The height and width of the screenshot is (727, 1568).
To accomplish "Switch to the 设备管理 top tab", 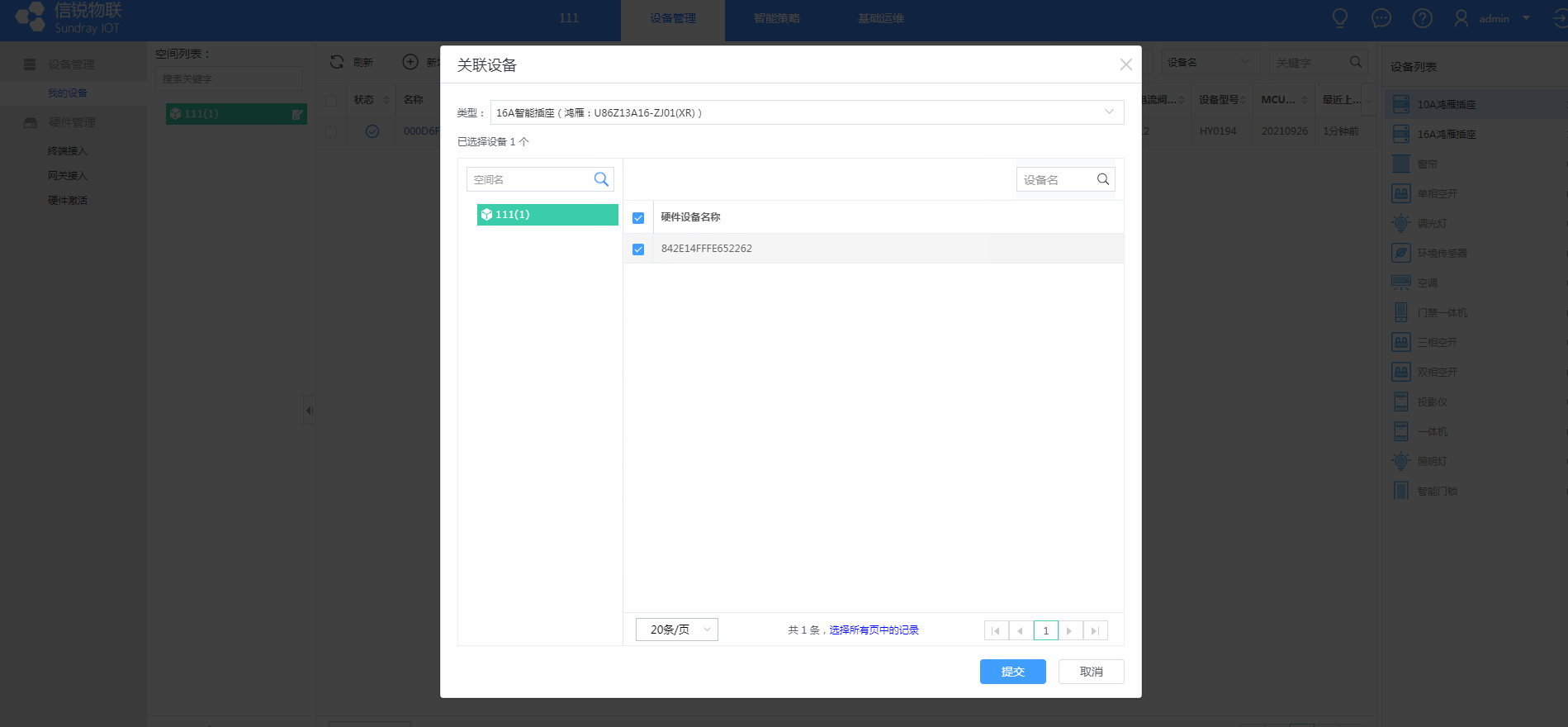I will [x=673, y=18].
